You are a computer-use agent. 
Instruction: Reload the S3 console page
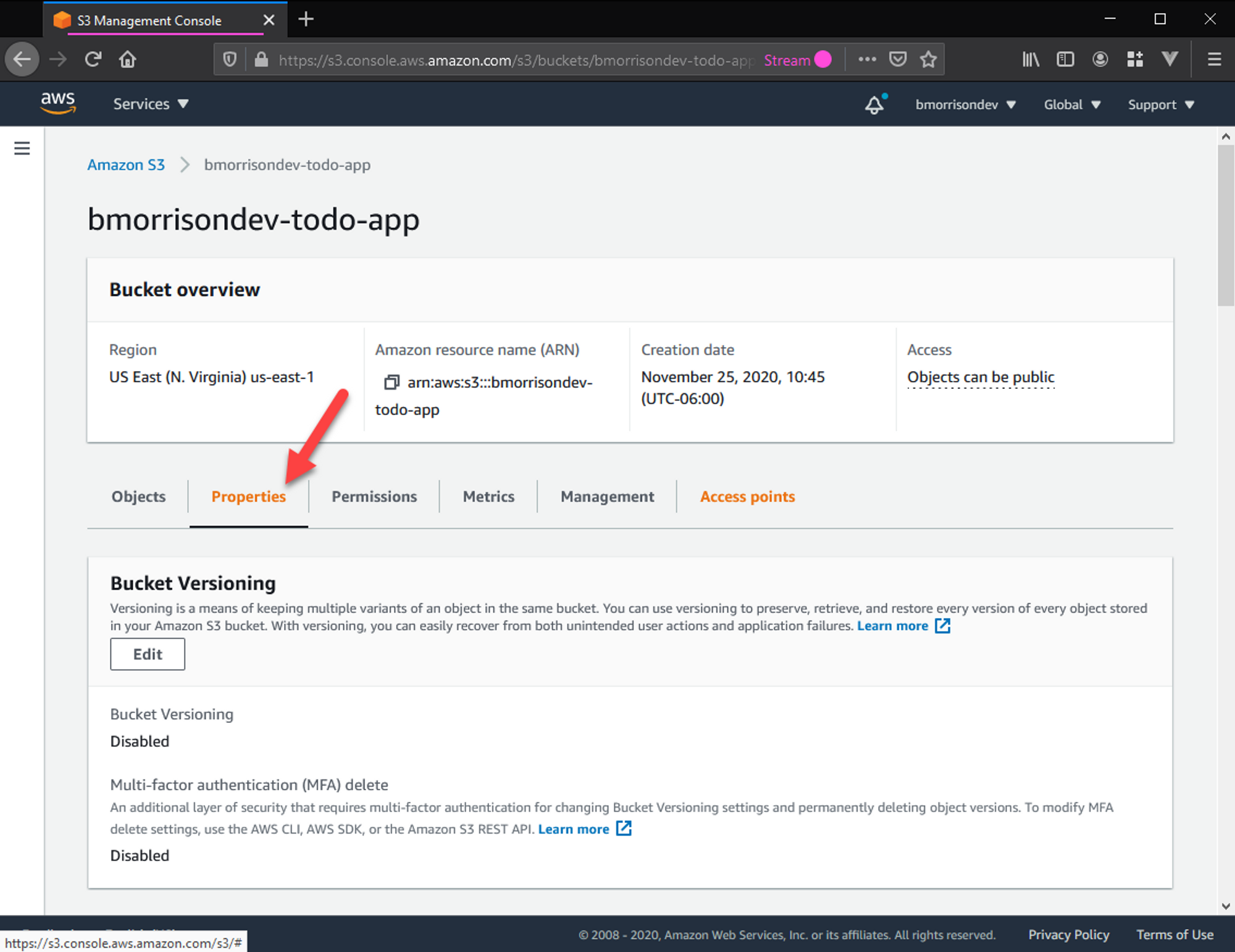pos(93,60)
